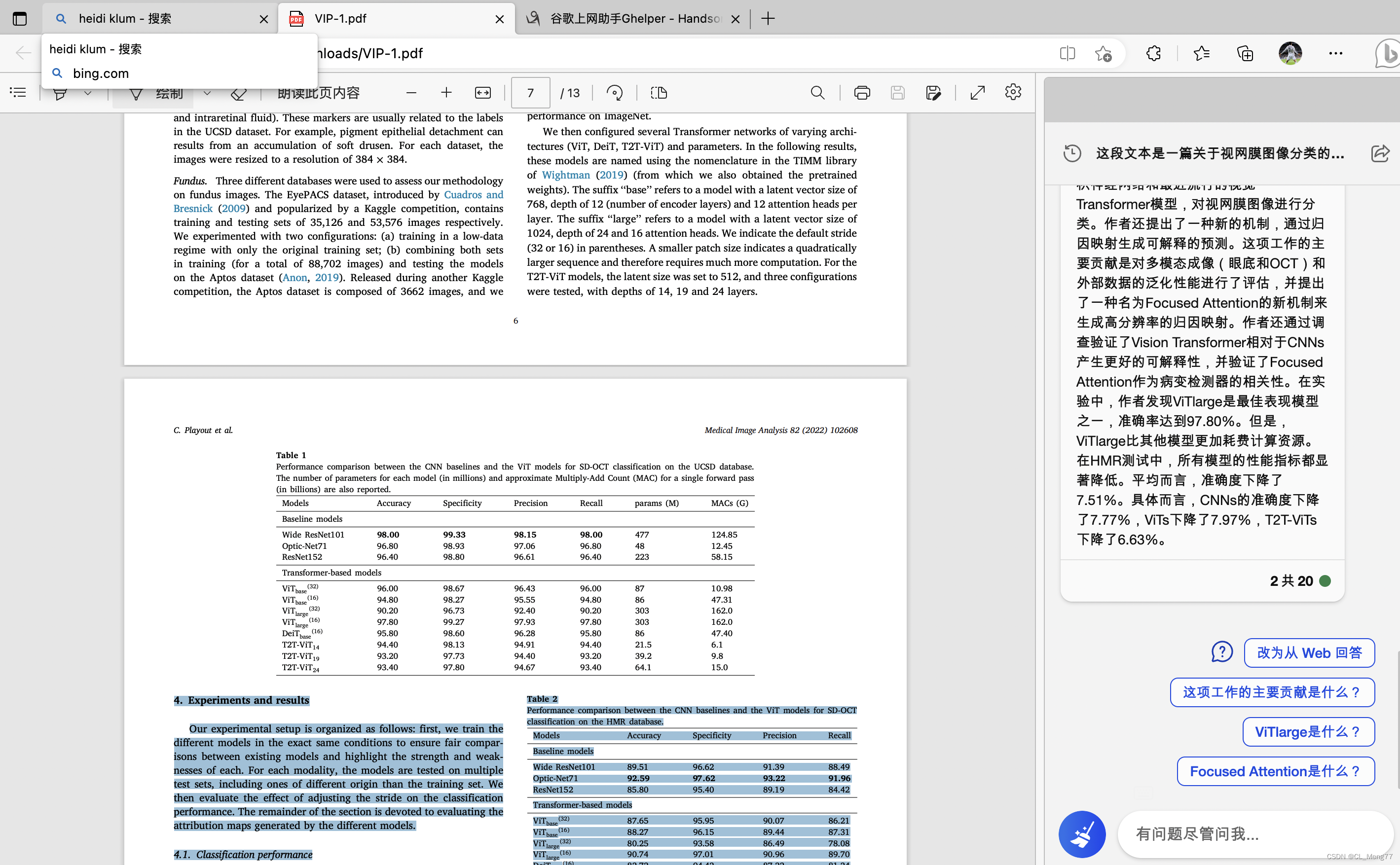
Task: Open the favorites list
Action: pyautogui.click(x=1202, y=53)
